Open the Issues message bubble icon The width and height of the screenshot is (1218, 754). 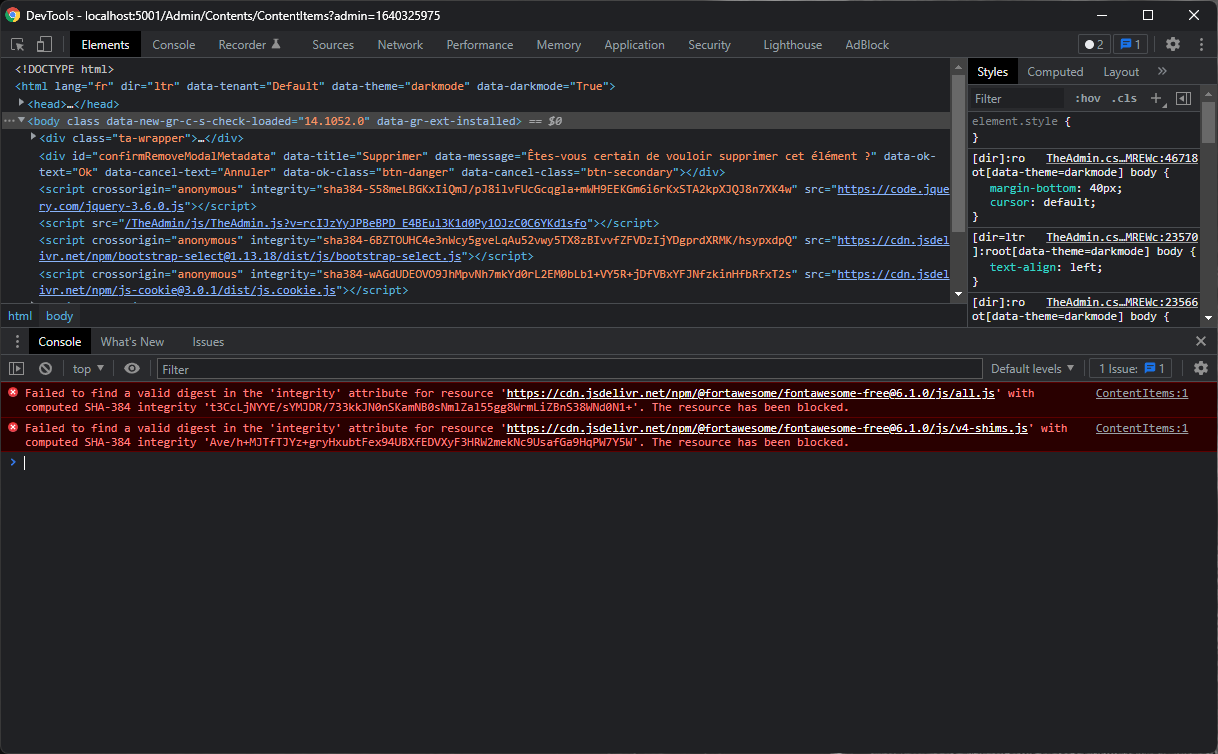1131,44
